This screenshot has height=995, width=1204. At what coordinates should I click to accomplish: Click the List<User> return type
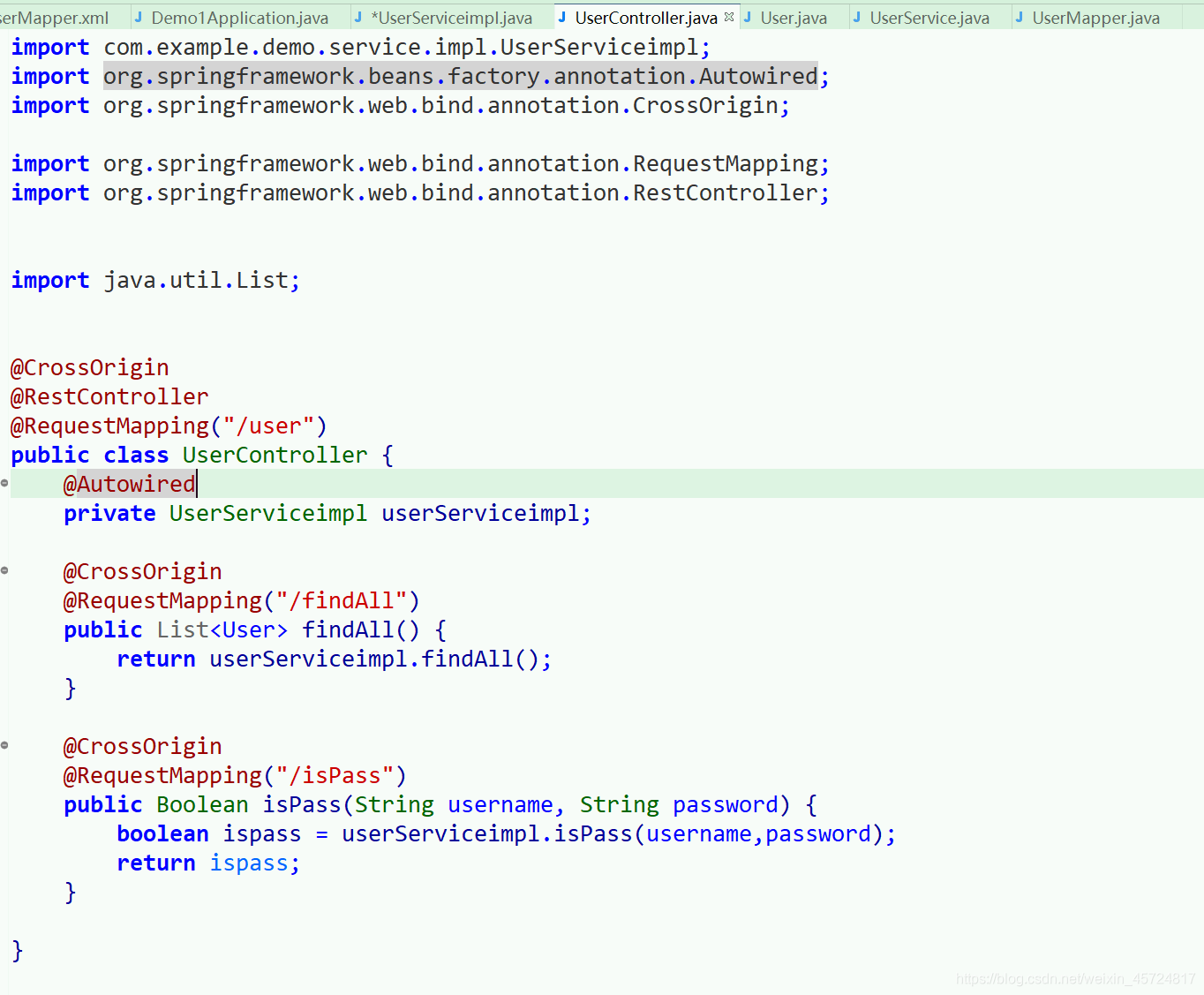pyautogui.click(x=222, y=630)
